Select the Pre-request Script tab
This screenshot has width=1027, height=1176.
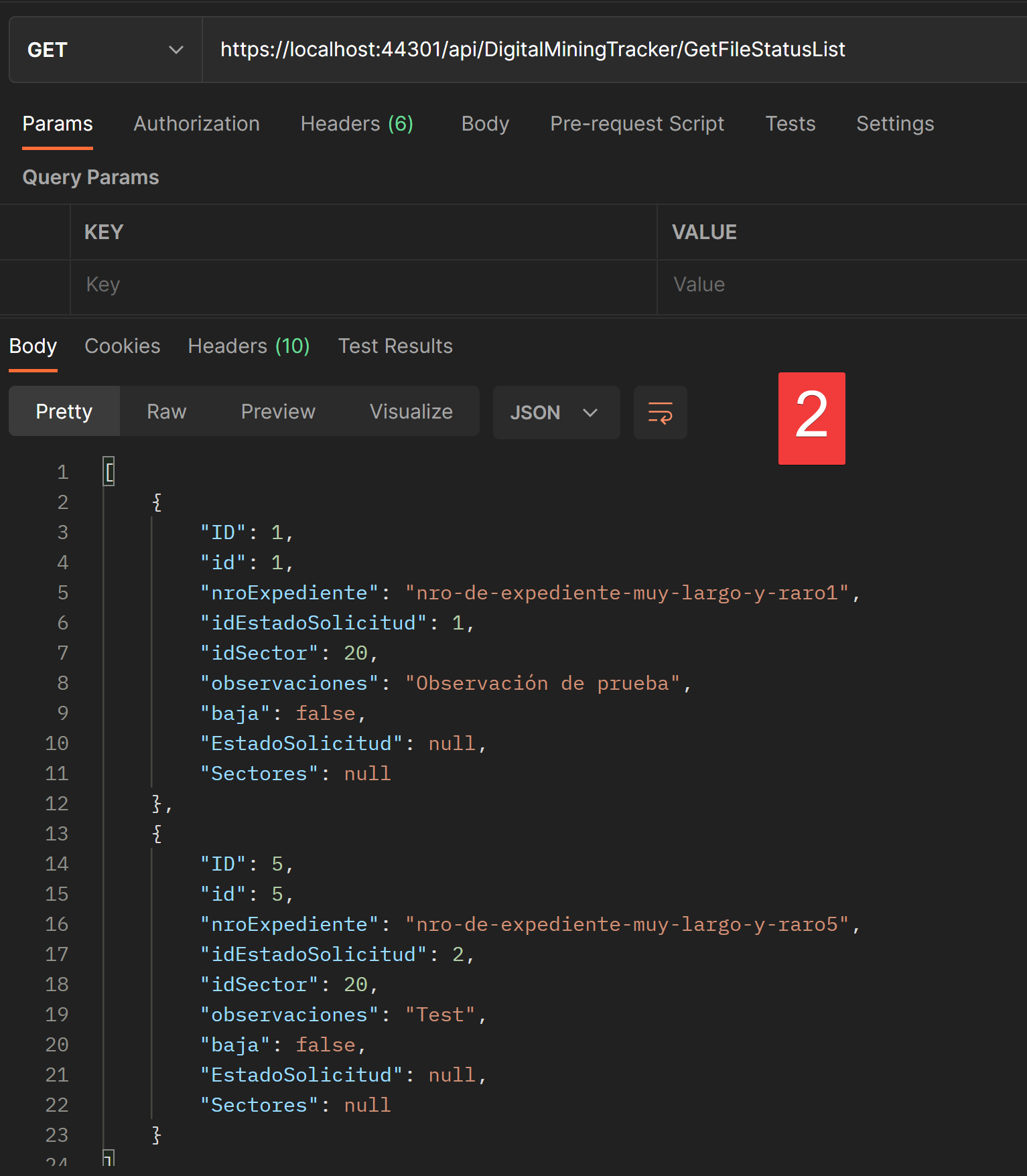click(x=636, y=124)
